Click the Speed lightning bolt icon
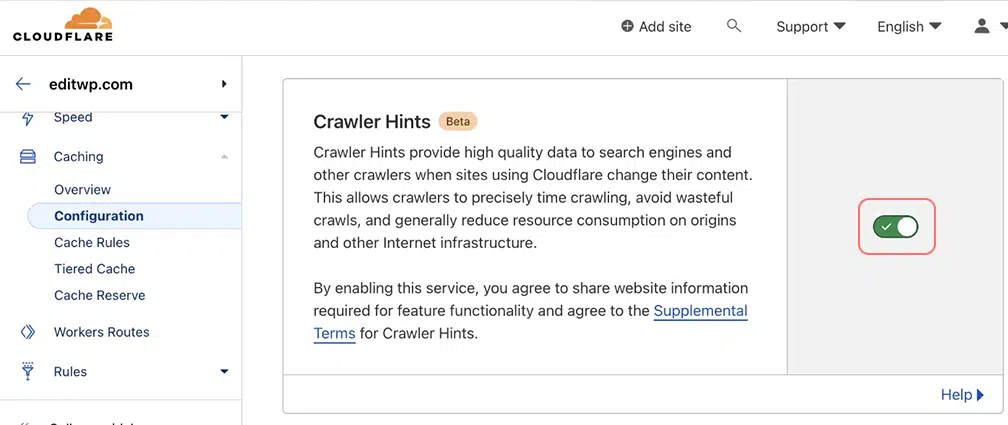 pos(28,118)
